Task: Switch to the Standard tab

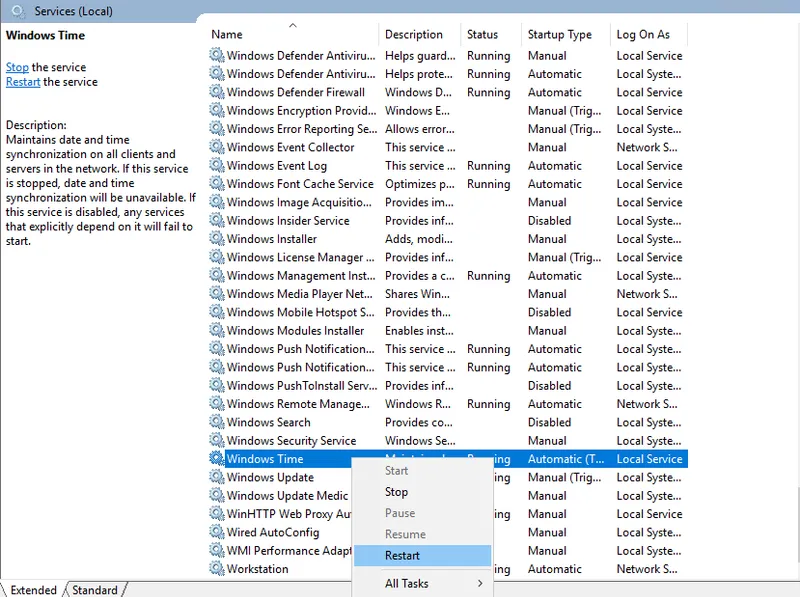Action: pos(95,590)
